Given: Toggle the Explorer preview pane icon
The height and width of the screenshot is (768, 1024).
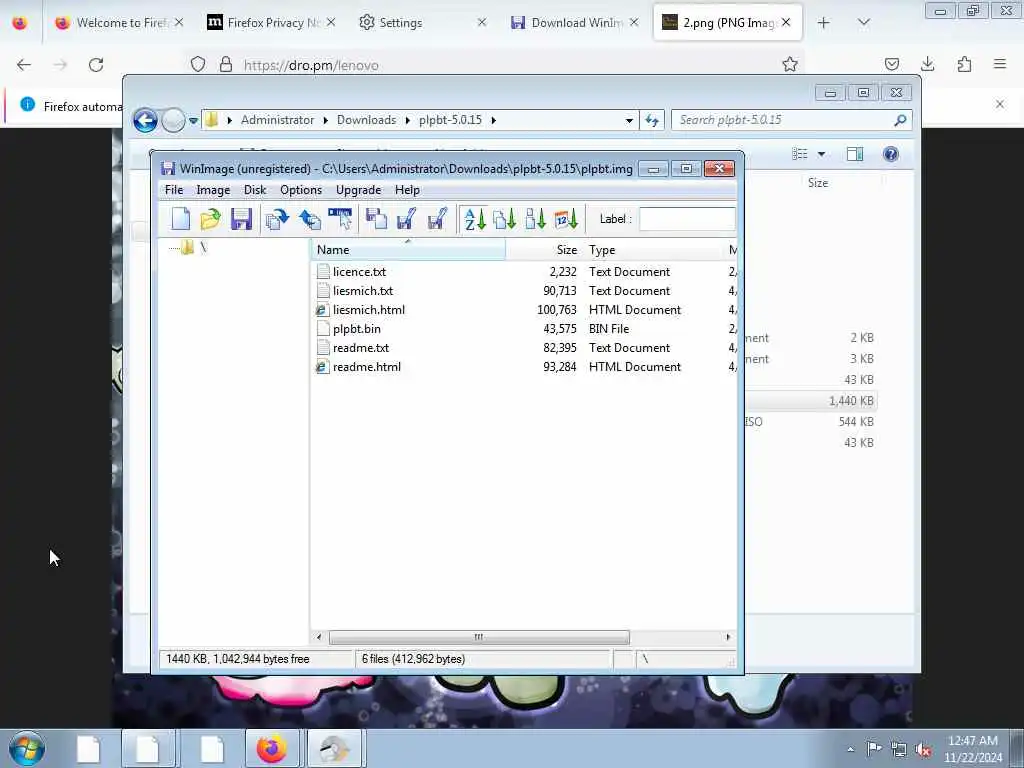Looking at the screenshot, I should coord(854,154).
